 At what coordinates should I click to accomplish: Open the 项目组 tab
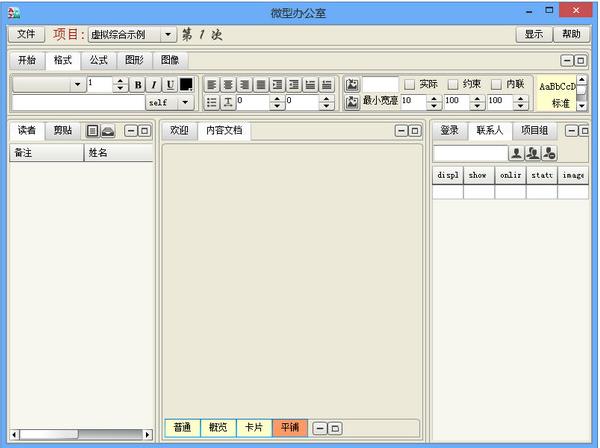534,131
